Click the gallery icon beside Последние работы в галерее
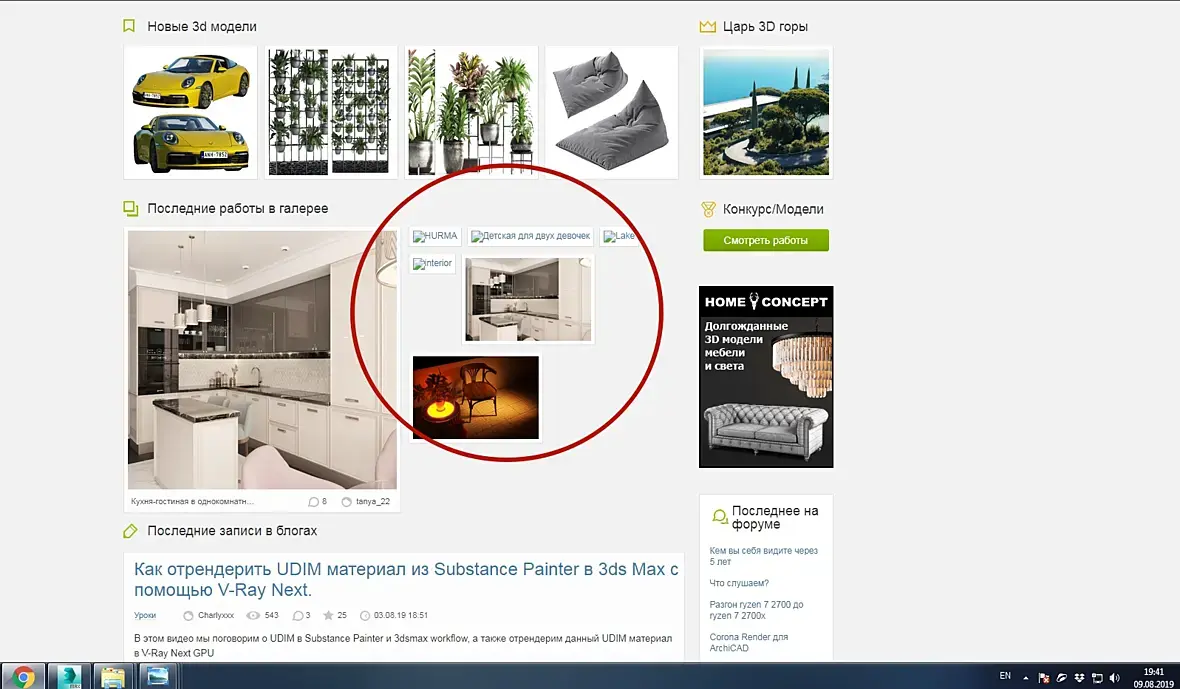The image size is (1180, 689). 131,208
